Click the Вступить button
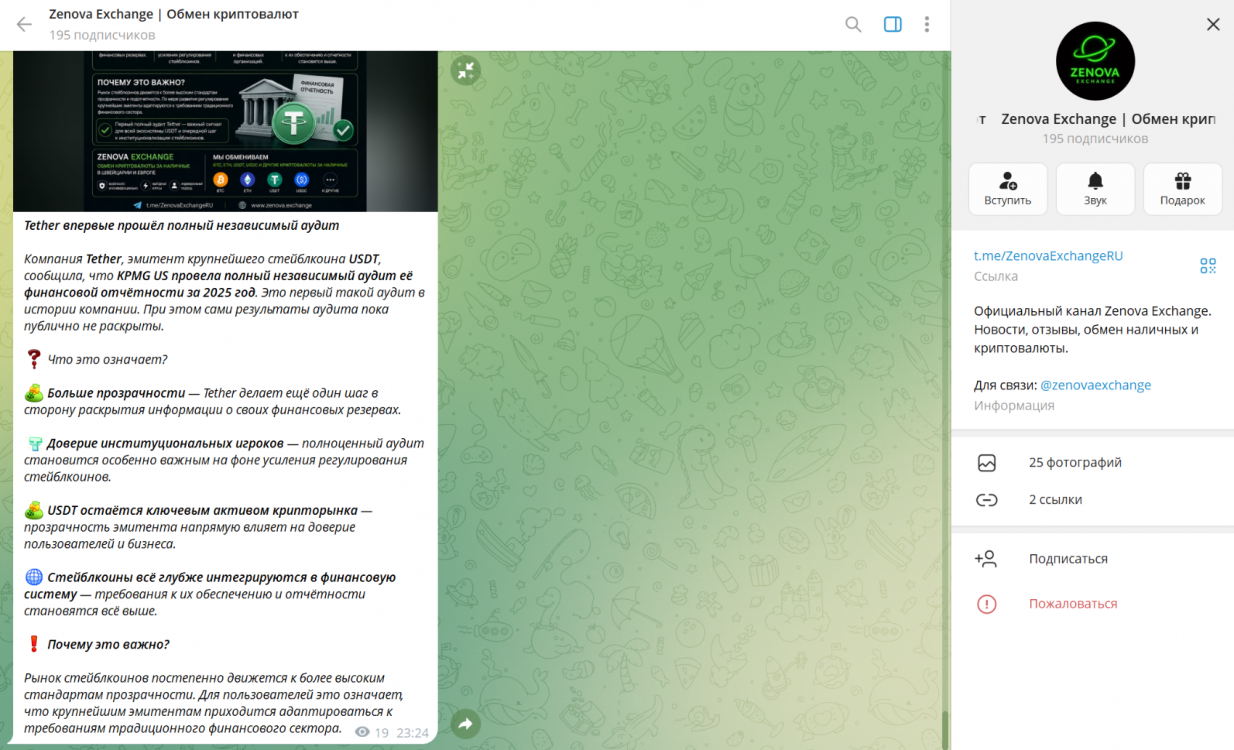 [1008, 189]
